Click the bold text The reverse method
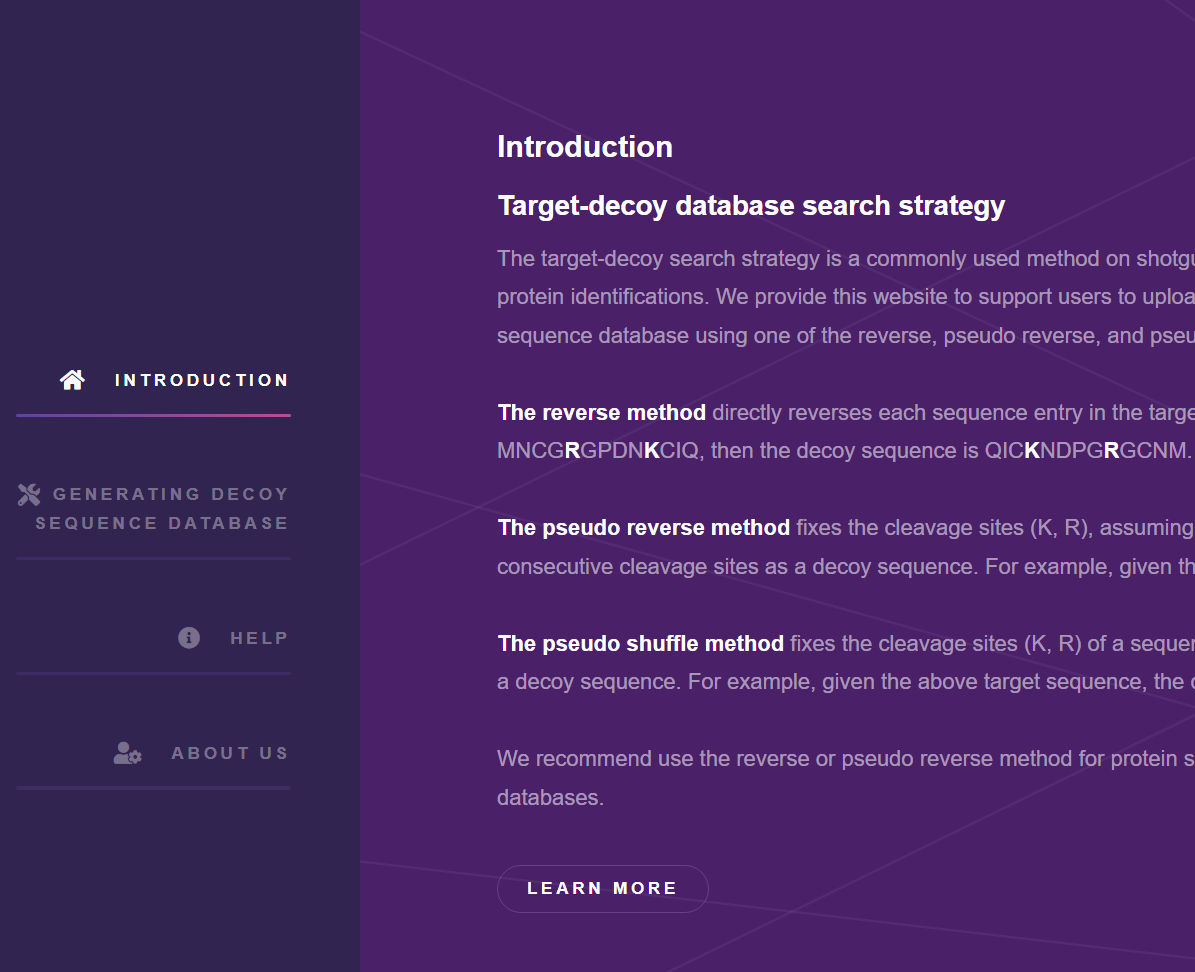 (601, 412)
